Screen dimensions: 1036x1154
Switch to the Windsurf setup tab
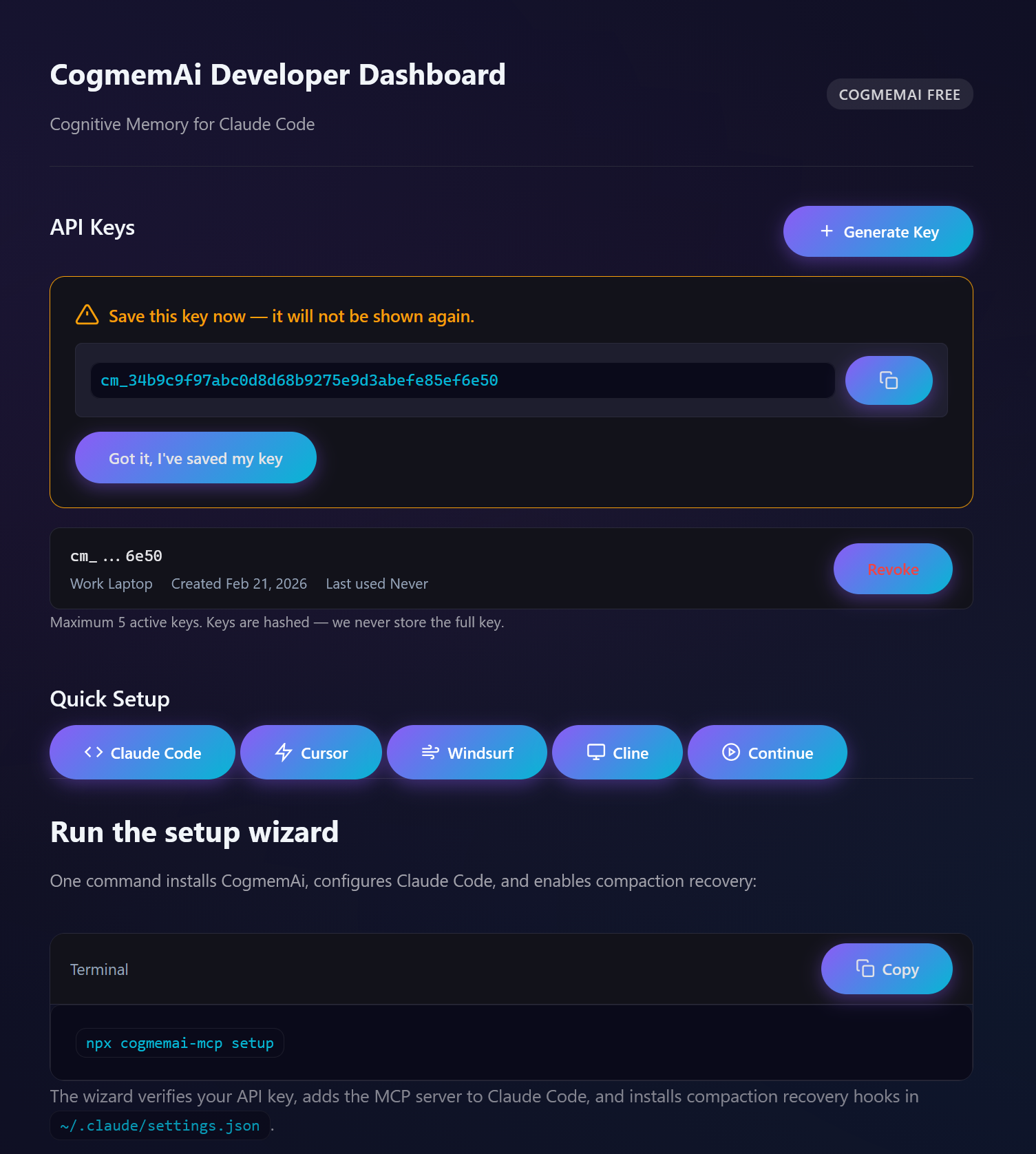click(467, 752)
